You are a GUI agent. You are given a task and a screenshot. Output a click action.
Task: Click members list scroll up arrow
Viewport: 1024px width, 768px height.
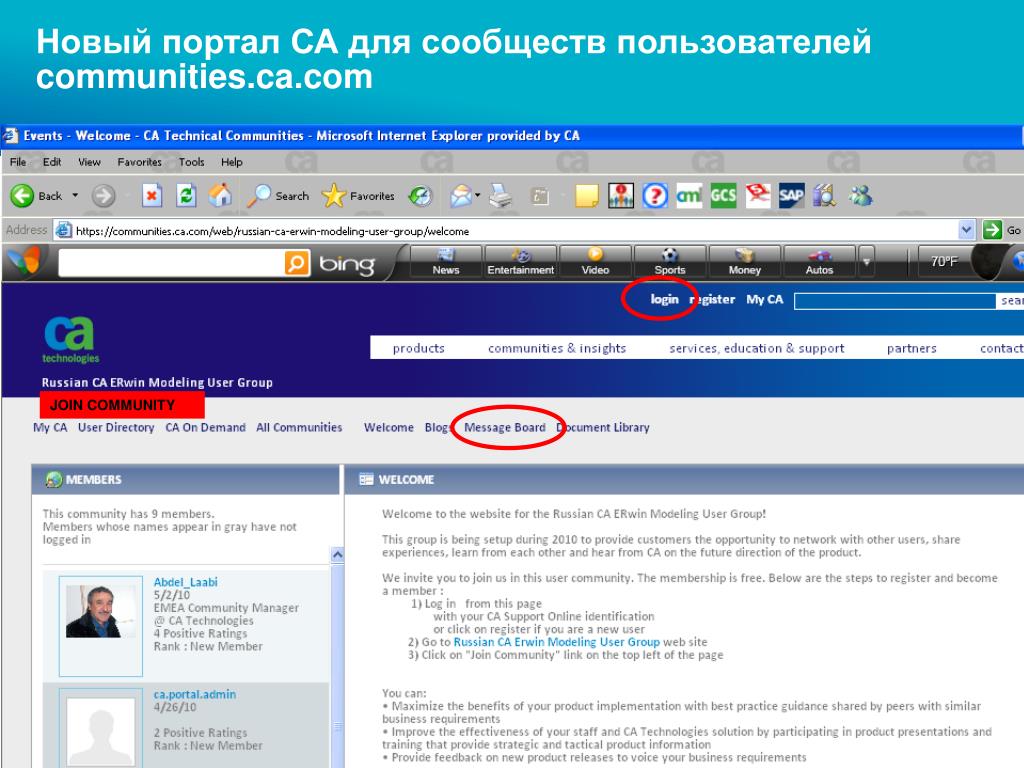(x=337, y=554)
